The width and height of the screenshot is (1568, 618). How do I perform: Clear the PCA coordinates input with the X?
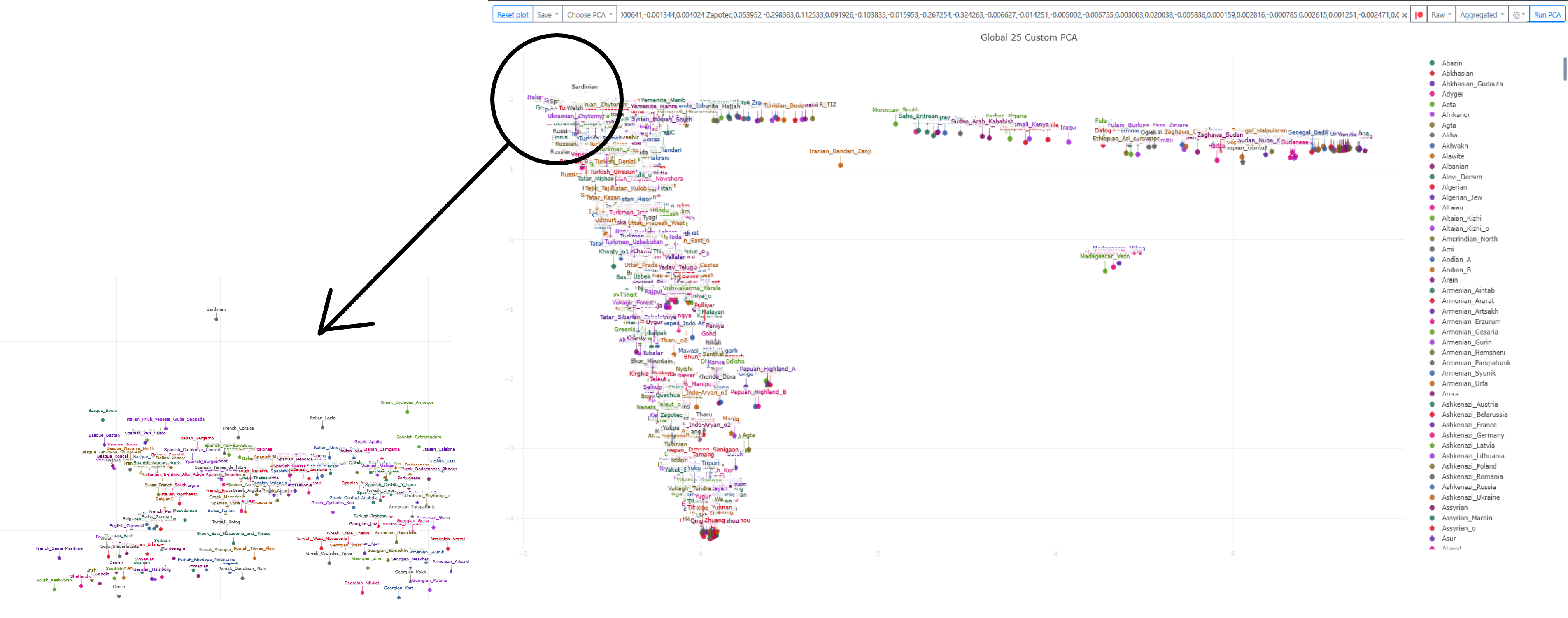[x=1404, y=15]
